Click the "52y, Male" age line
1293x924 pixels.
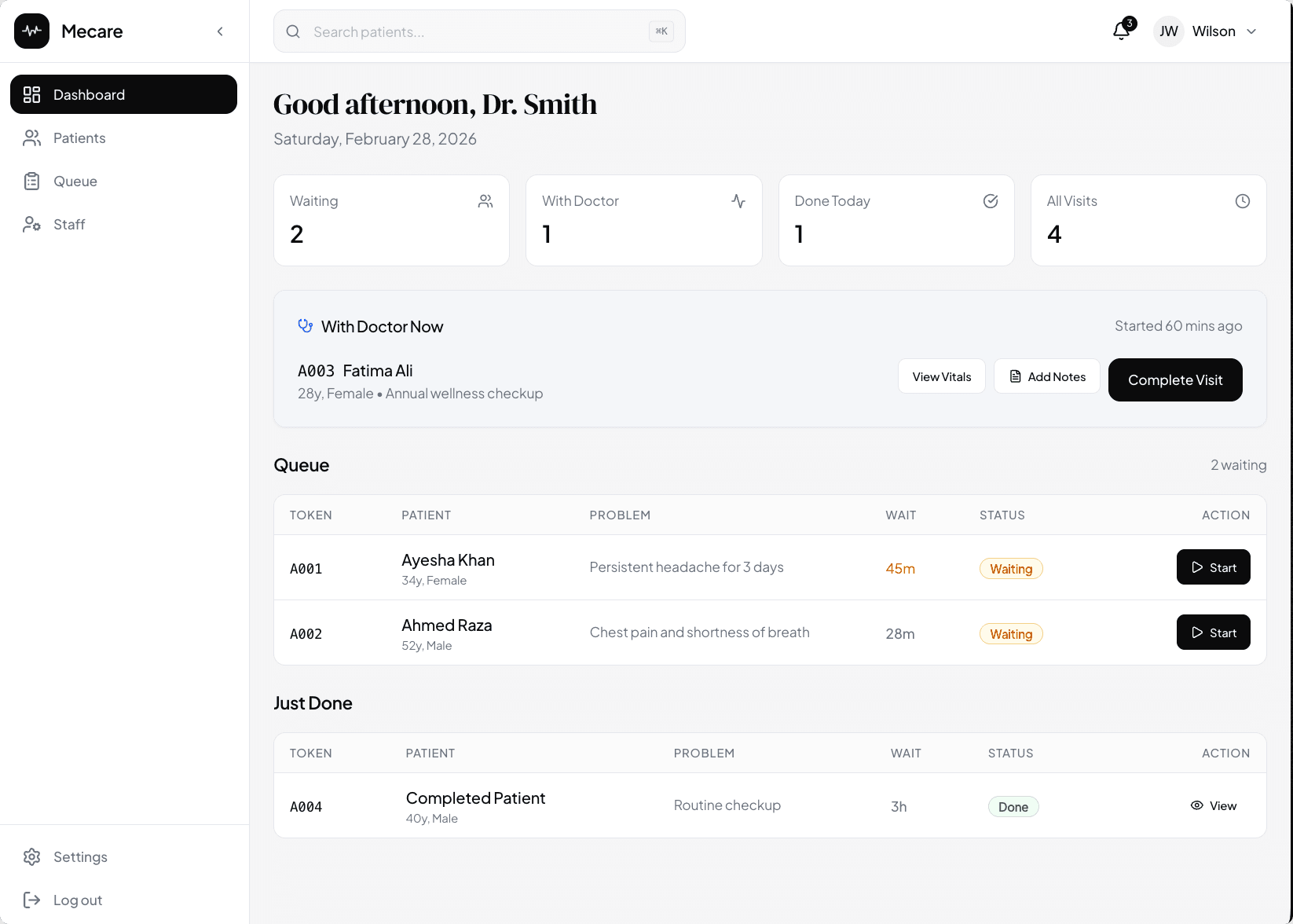427,646
